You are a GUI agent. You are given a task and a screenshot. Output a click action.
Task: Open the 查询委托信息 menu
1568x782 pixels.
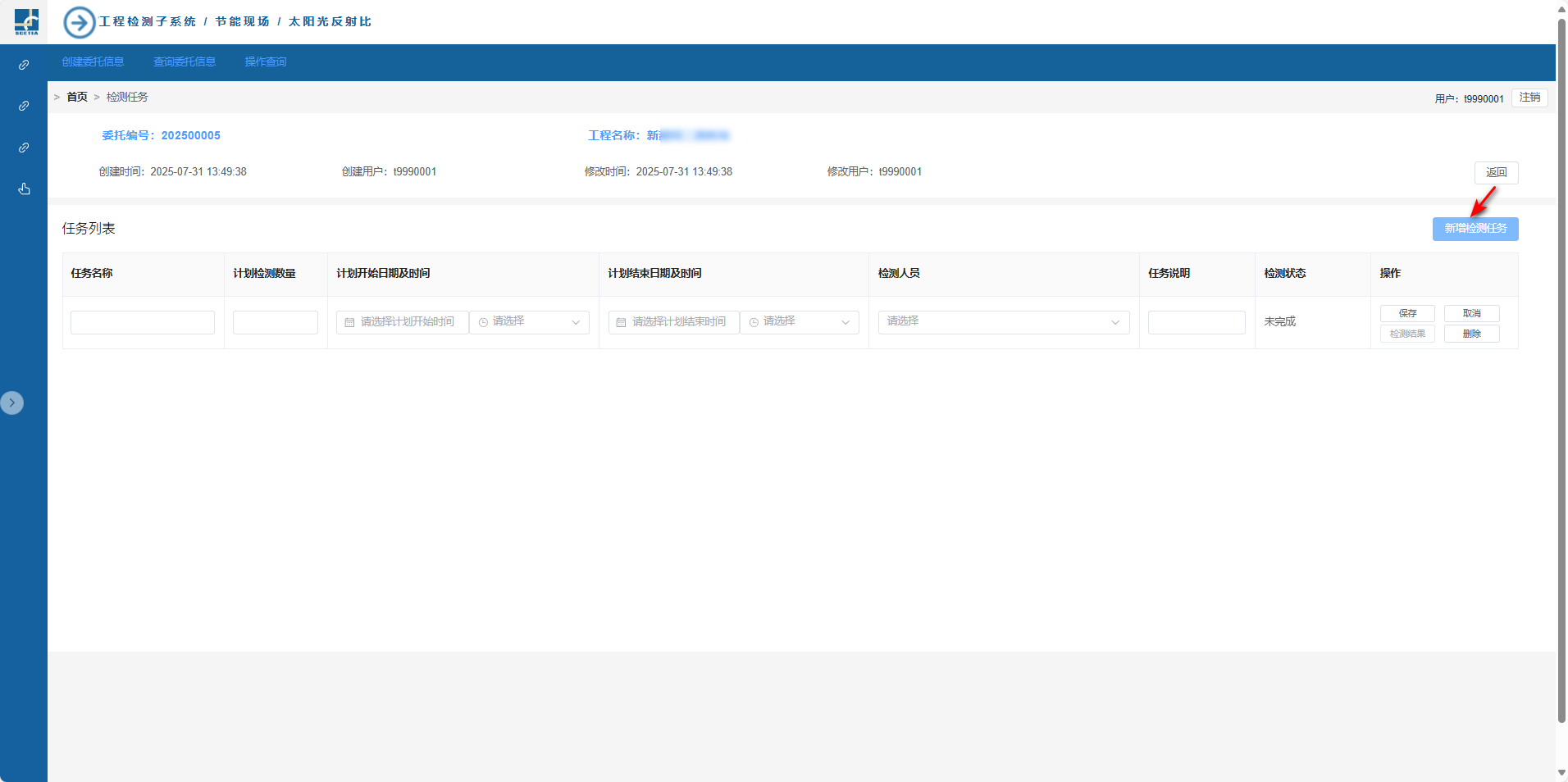click(x=185, y=62)
